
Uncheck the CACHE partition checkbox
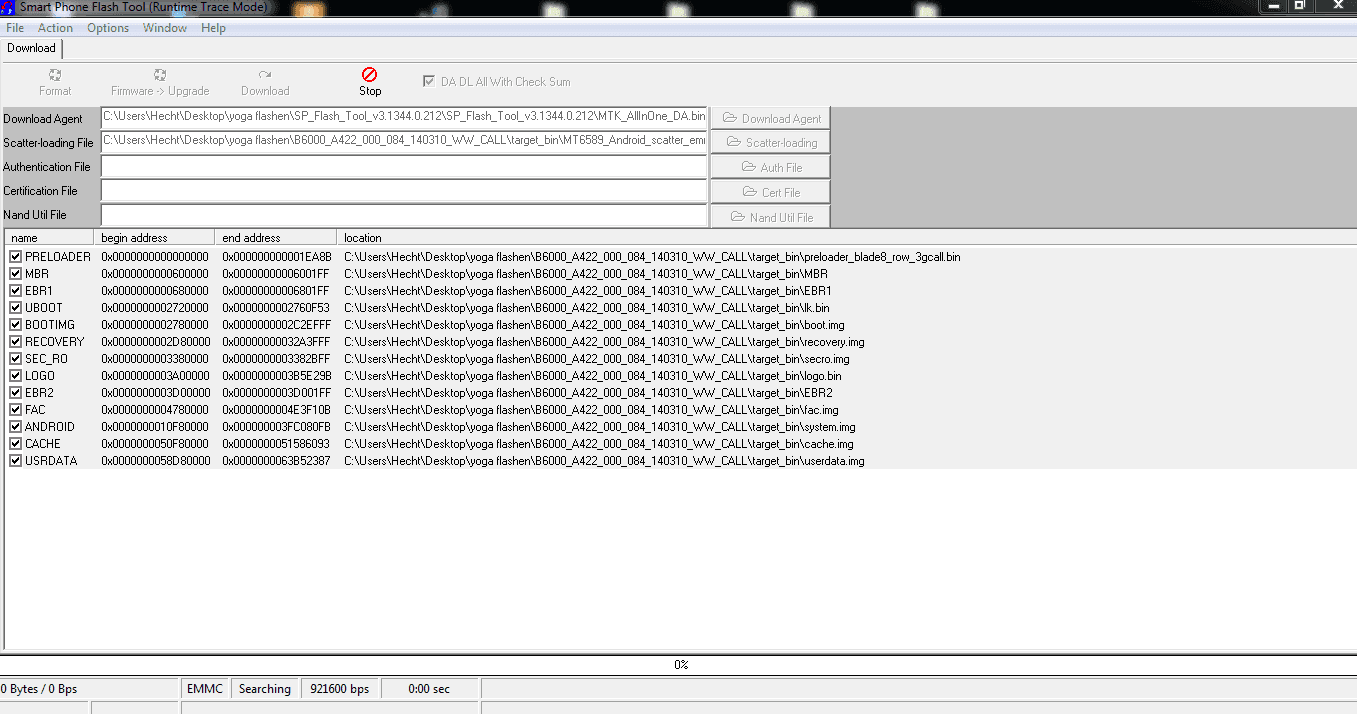15,444
